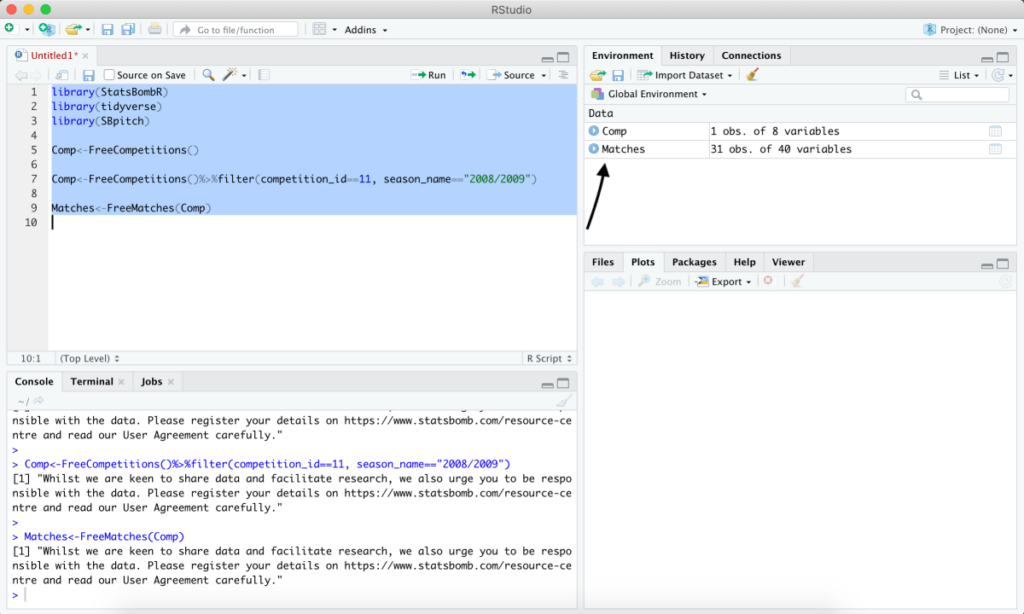Viewport: 1024px width, 614px height.
Task: Click the Zoom button in Plots
Action: click(660, 282)
